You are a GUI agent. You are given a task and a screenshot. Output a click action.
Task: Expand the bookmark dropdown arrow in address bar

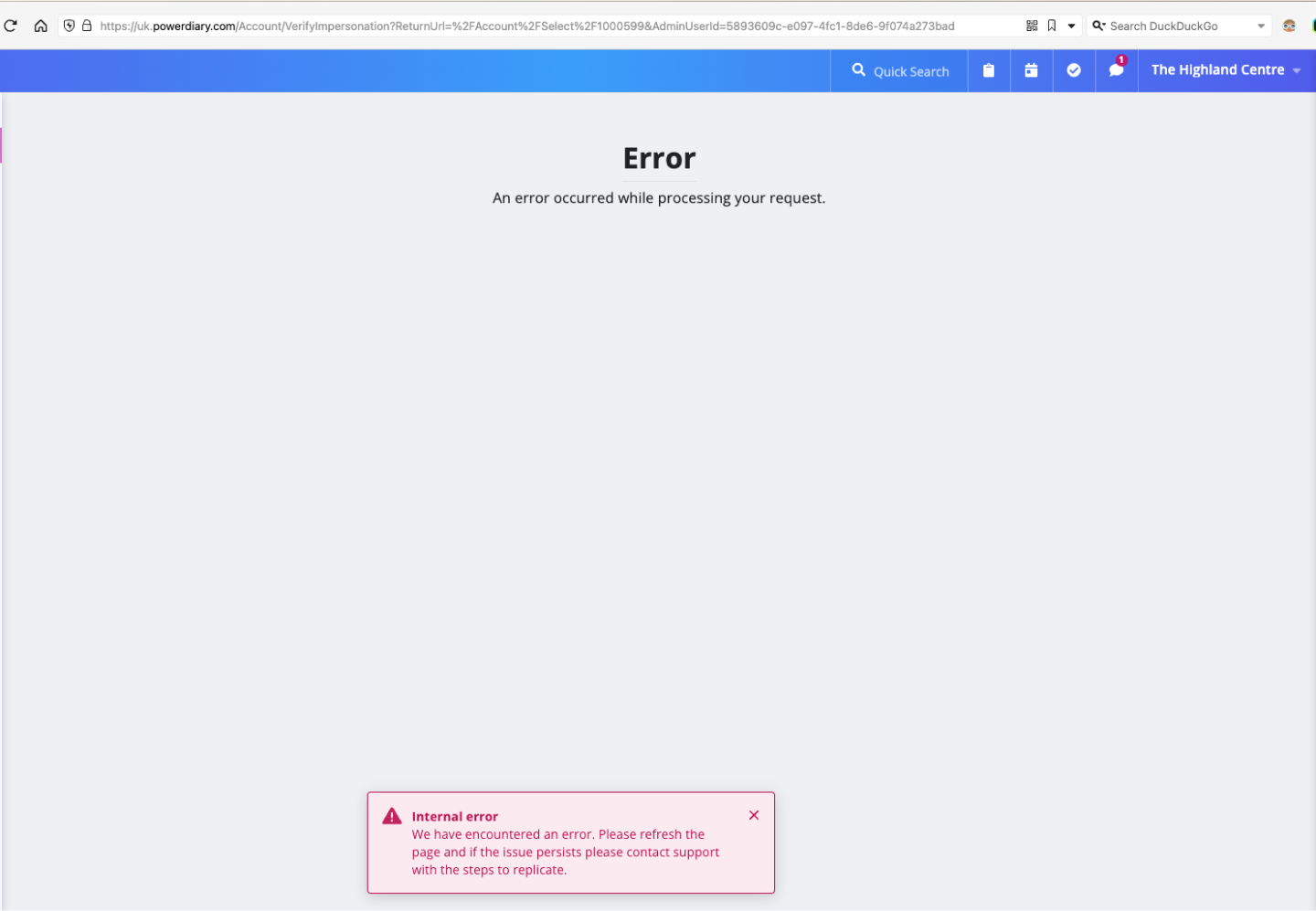pos(1071,26)
